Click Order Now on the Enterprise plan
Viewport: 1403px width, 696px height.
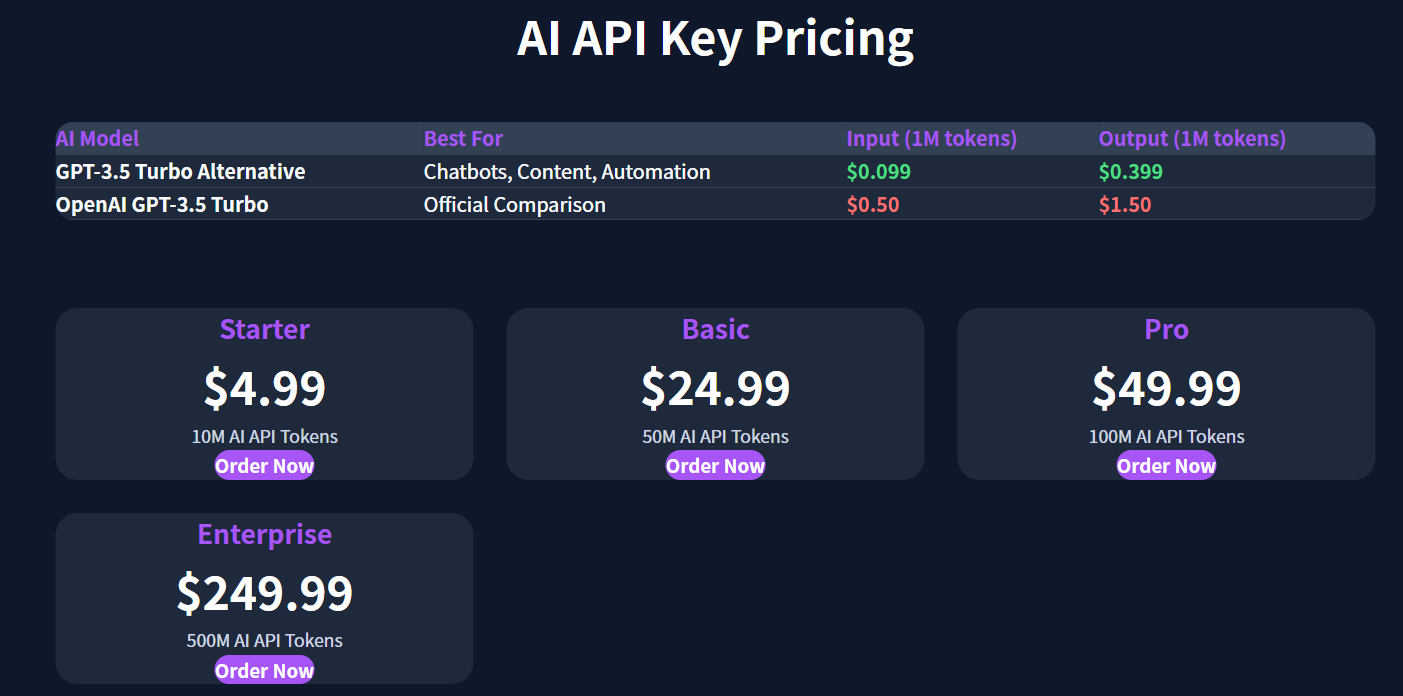pos(264,671)
